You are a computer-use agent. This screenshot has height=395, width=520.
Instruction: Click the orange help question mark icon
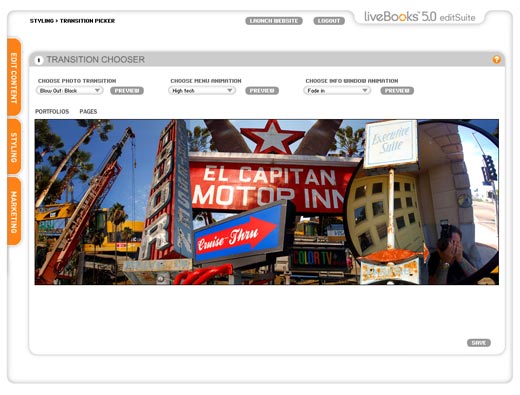(x=496, y=60)
